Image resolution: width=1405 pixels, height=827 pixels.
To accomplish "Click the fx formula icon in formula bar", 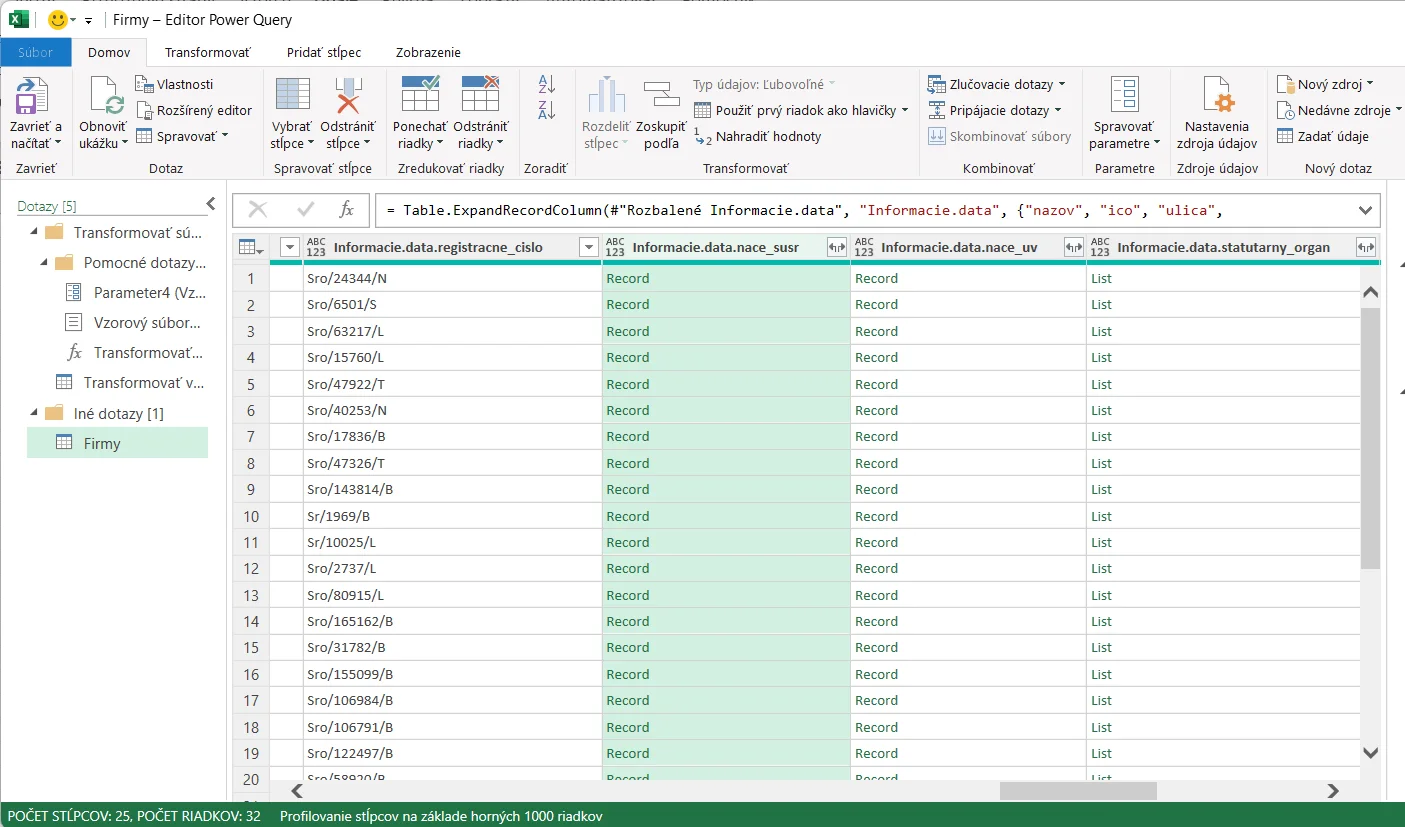I will point(346,209).
